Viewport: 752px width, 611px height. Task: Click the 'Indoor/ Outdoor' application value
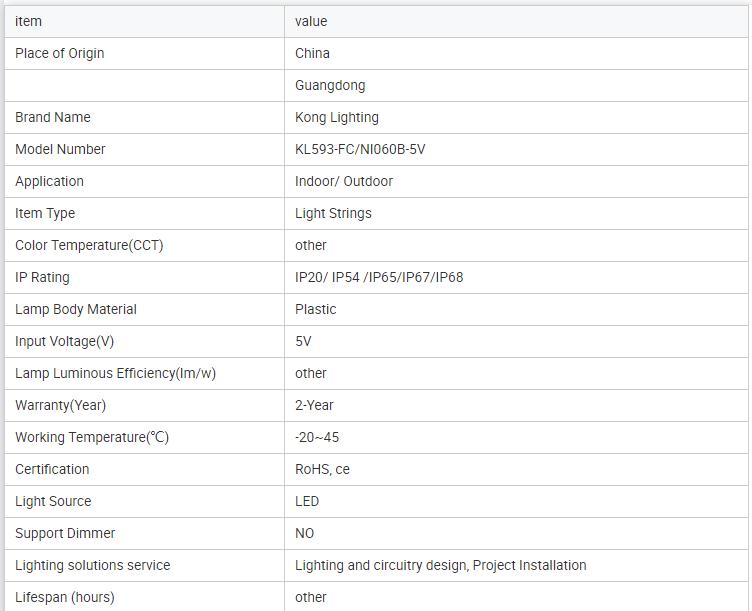344,181
